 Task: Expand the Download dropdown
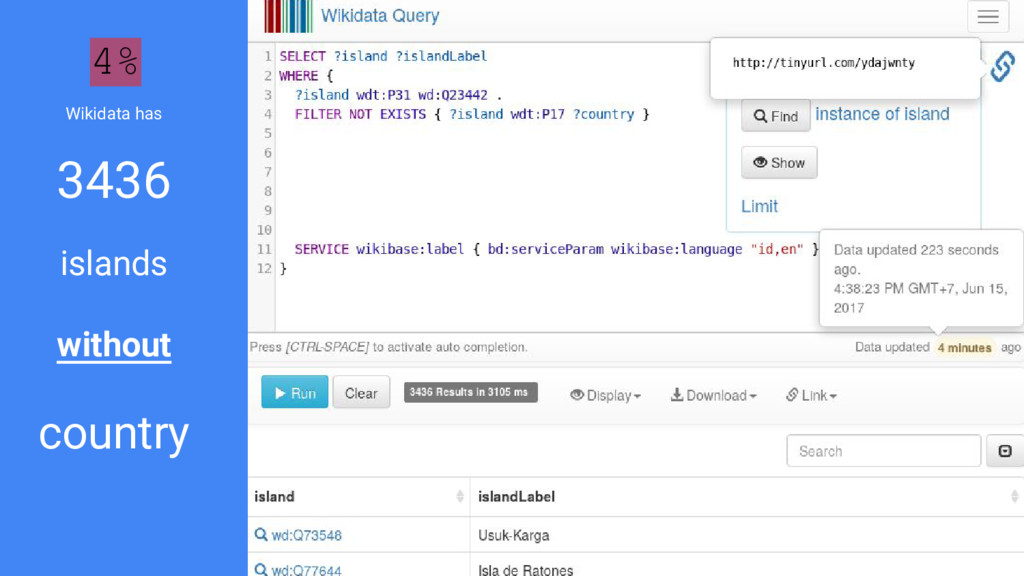click(x=713, y=395)
